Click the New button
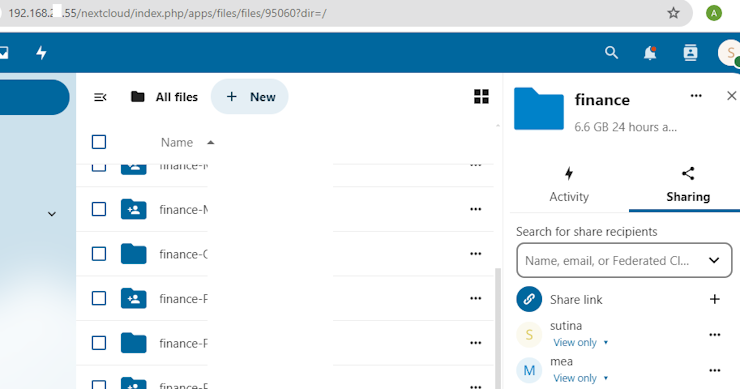The image size is (740, 389). [250, 97]
